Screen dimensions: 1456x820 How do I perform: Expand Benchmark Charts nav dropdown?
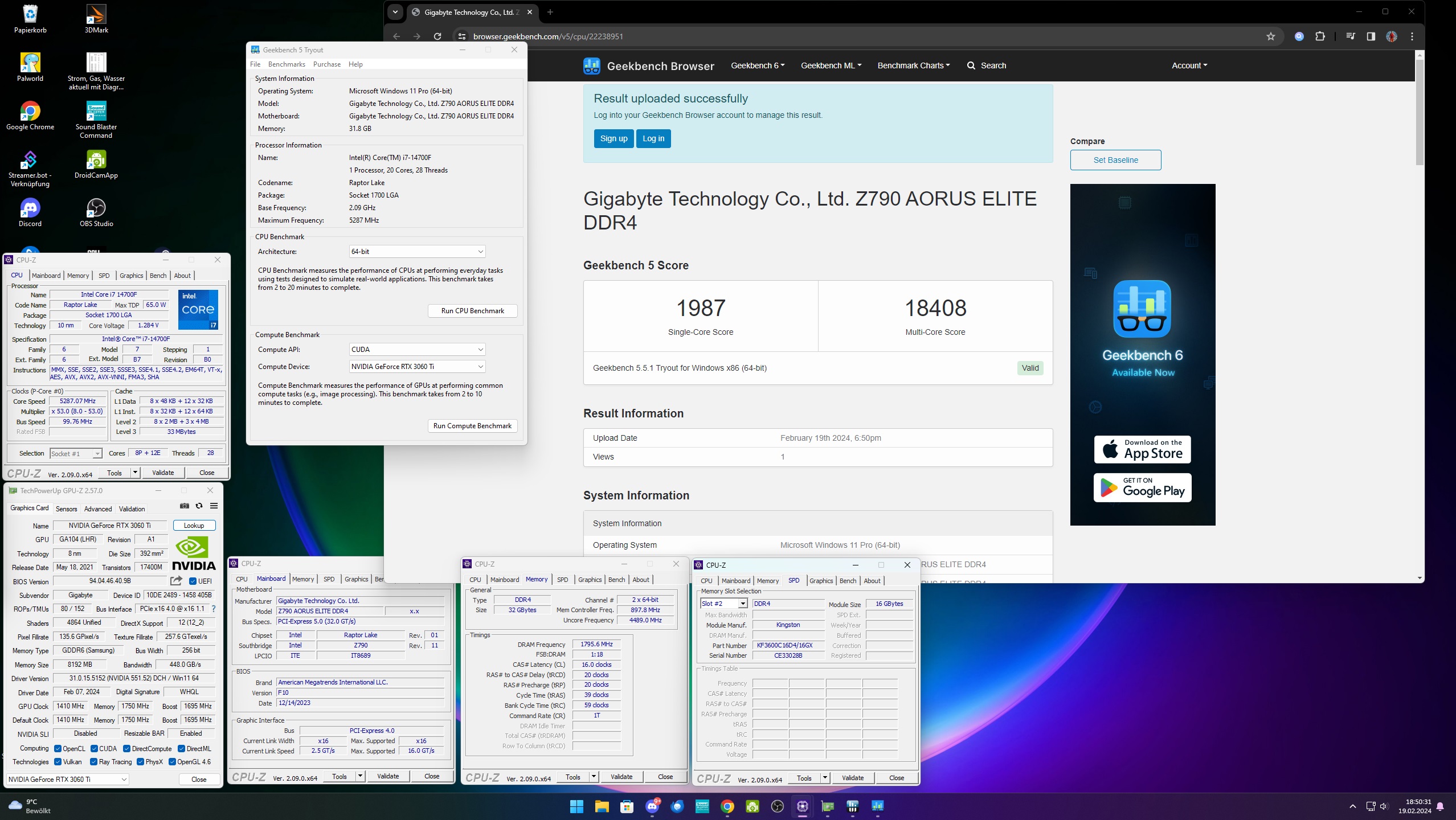click(x=914, y=65)
